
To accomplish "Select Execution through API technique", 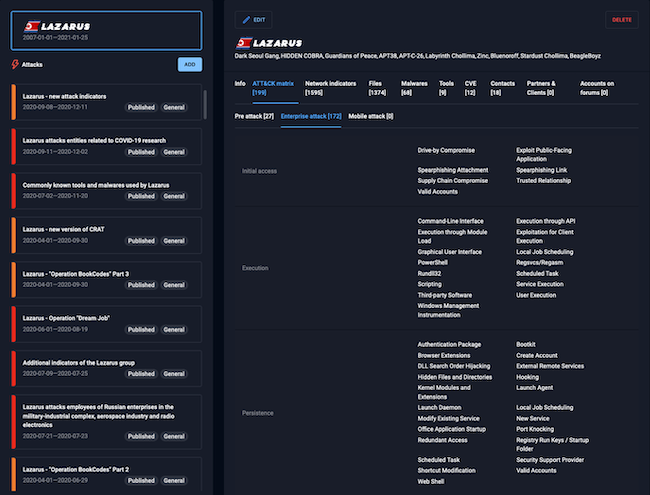I will coord(546,221).
